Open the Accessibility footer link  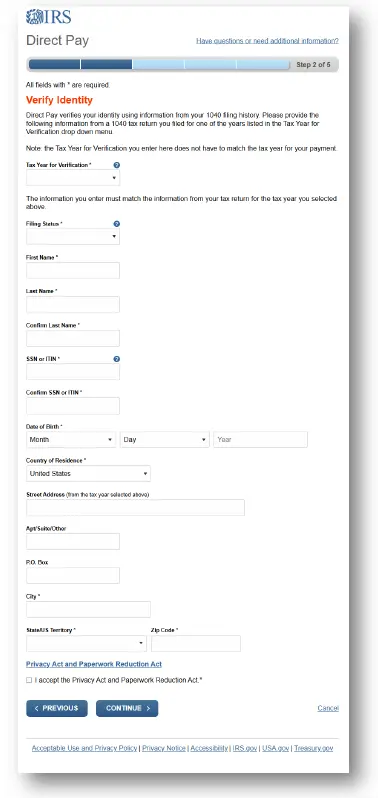click(x=209, y=749)
